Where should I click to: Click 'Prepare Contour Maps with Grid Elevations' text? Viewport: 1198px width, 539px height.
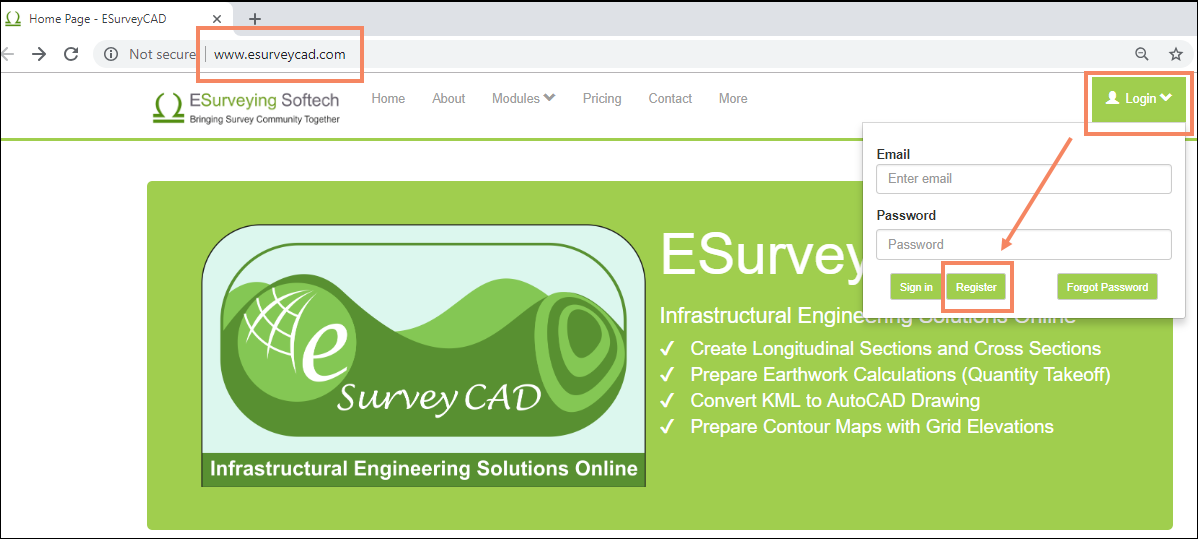(872, 427)
